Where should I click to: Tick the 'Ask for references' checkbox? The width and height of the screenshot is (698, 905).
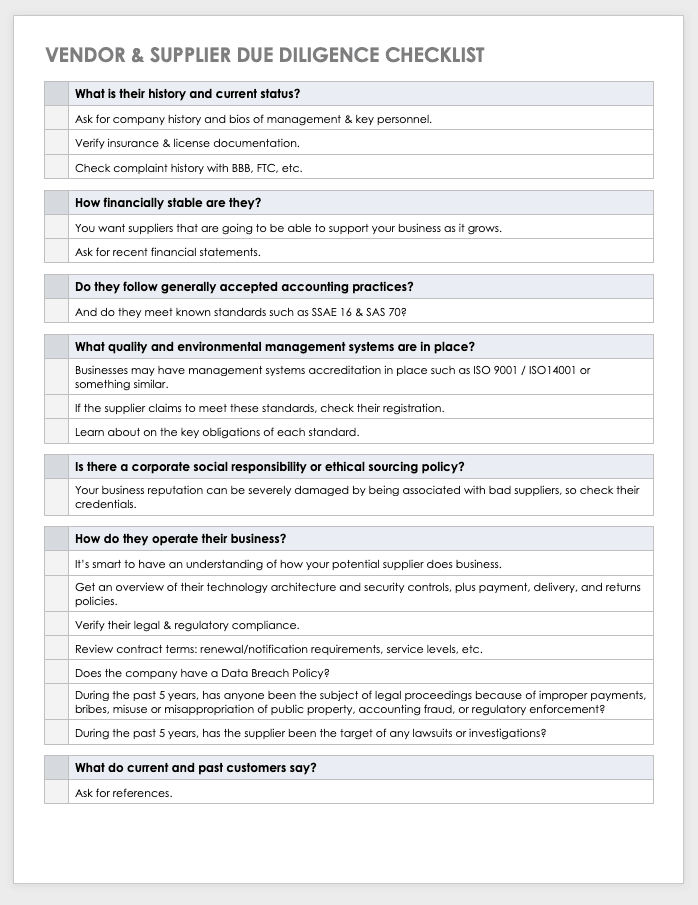coord(57,792)
